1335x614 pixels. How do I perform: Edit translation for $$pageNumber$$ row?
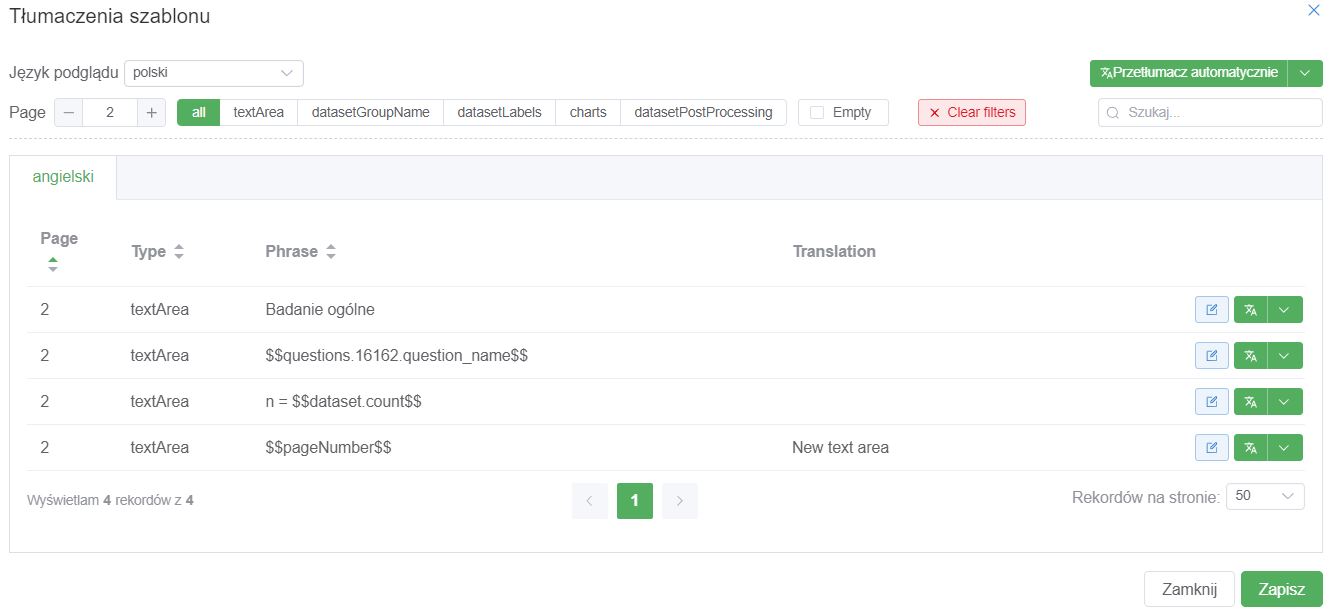pyautogui.click(x=1212, y=448)
